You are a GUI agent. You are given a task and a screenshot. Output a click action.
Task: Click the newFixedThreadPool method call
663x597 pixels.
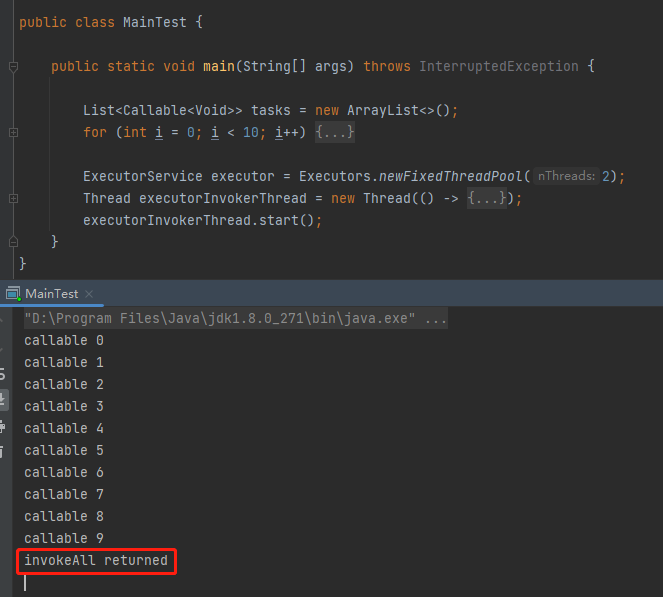(x=451, y=176)
